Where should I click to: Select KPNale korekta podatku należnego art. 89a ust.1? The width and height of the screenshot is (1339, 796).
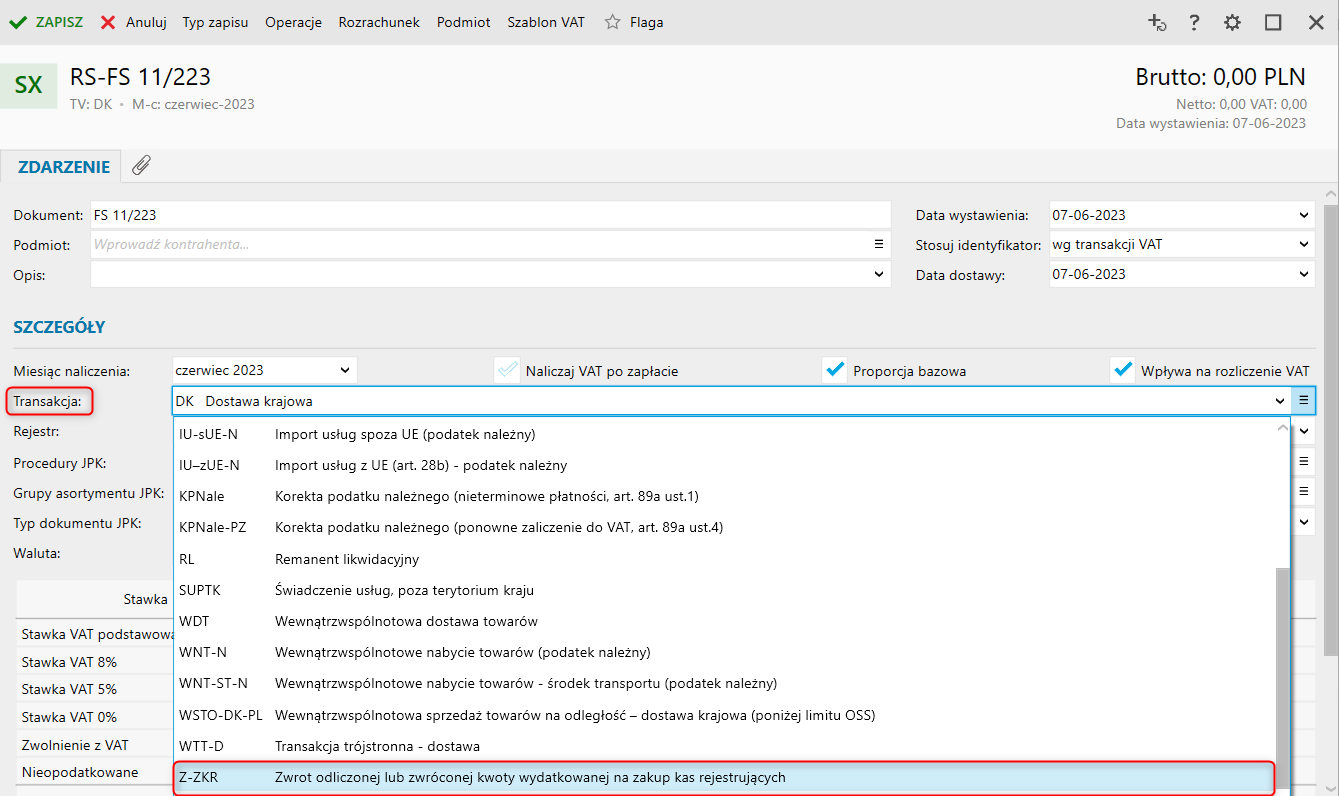coord(724,496)
